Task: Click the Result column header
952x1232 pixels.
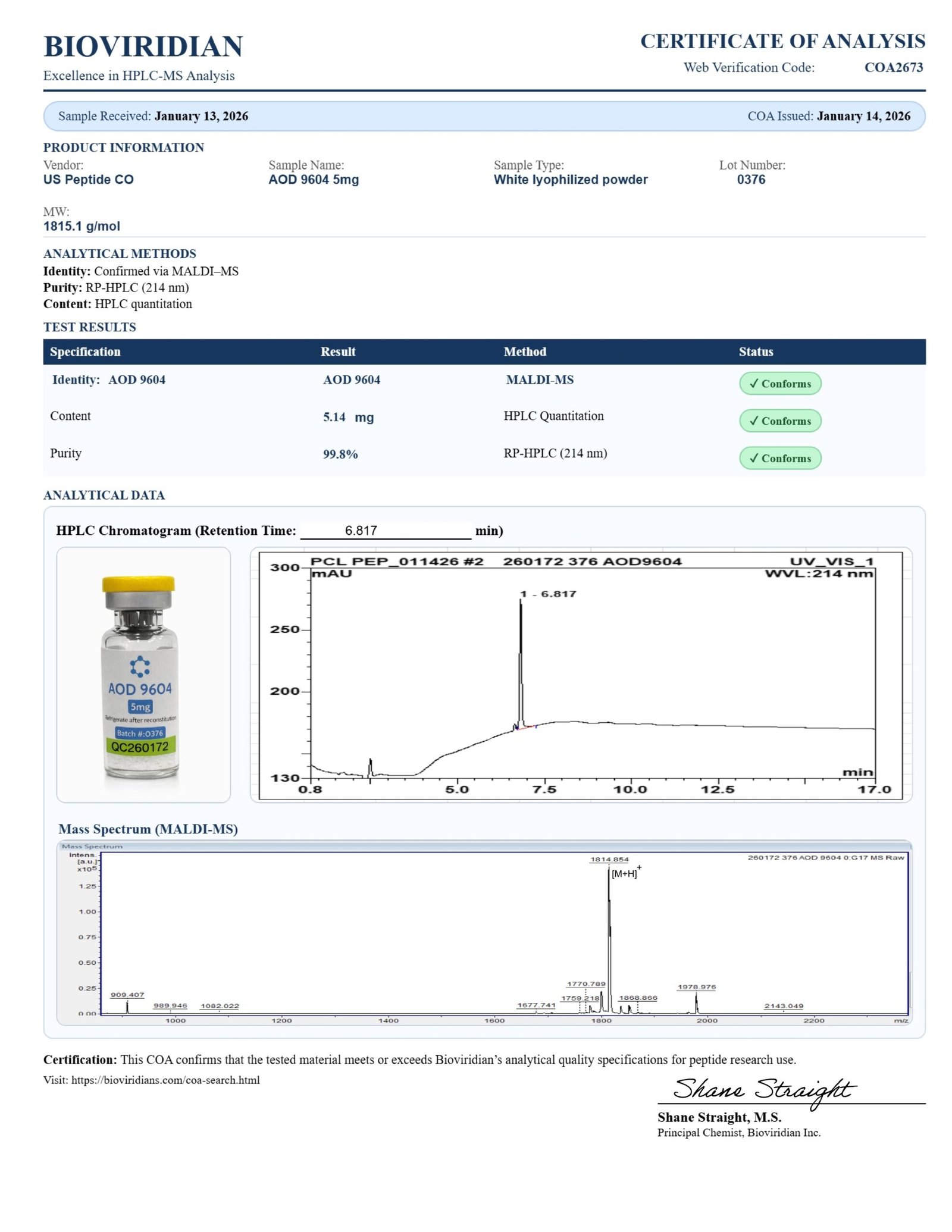Action: [x=338, y=352]
